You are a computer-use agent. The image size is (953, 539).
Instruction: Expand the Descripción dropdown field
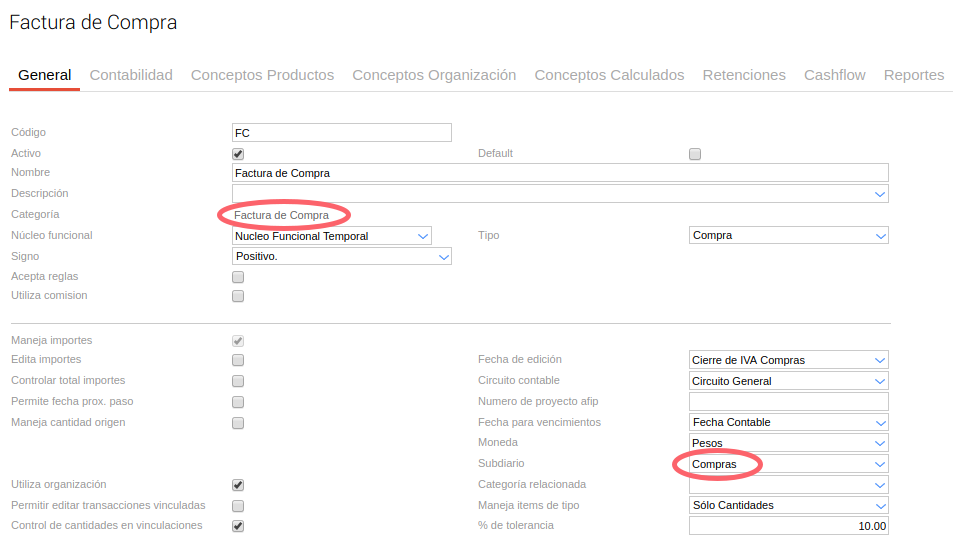point(560,194)
